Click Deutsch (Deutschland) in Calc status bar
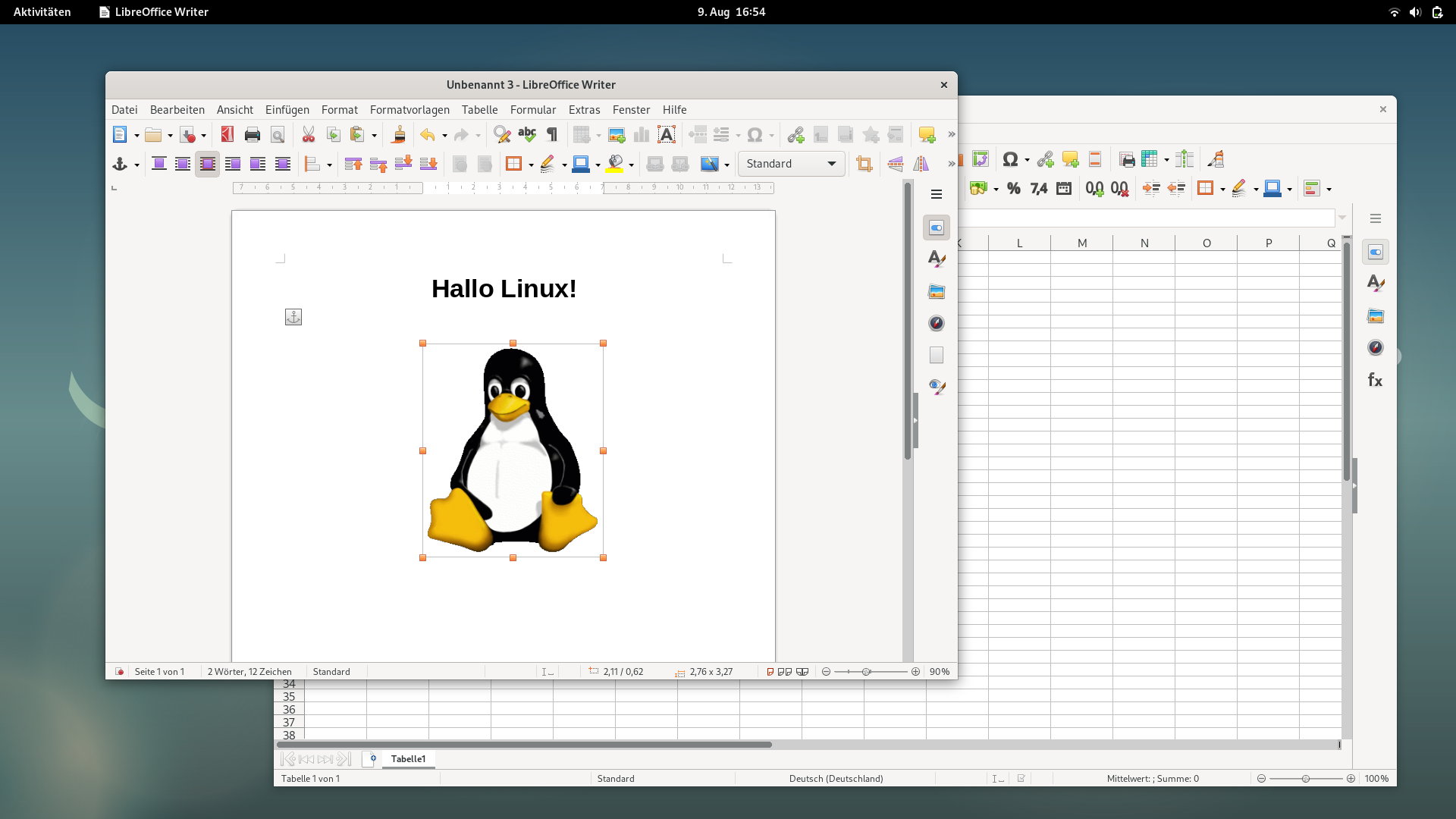Image resolution: width=1456 pixels, height=819 pixels. click(836, 779)
